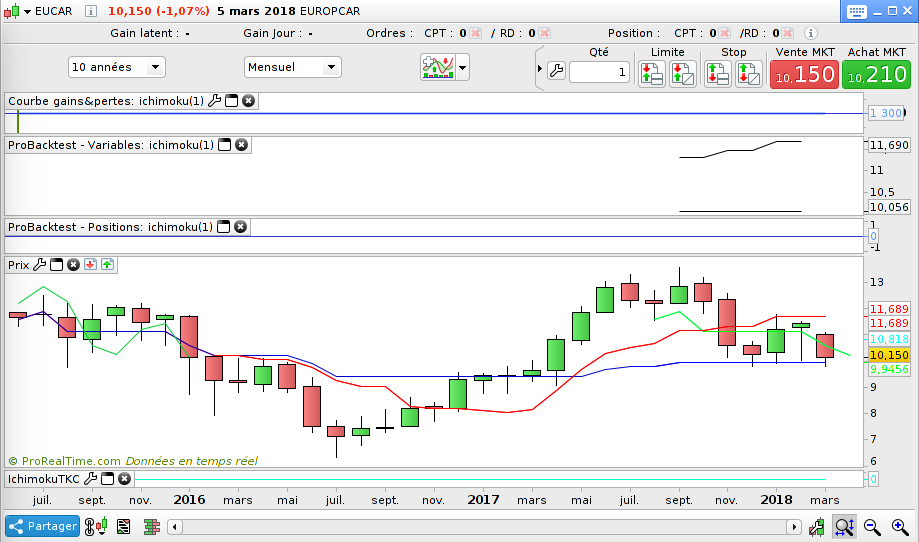The image size is (919, 542).
Task: Expand the arrow beside the indicators icon
Action: pyautogui.click(x=462, y=67)
